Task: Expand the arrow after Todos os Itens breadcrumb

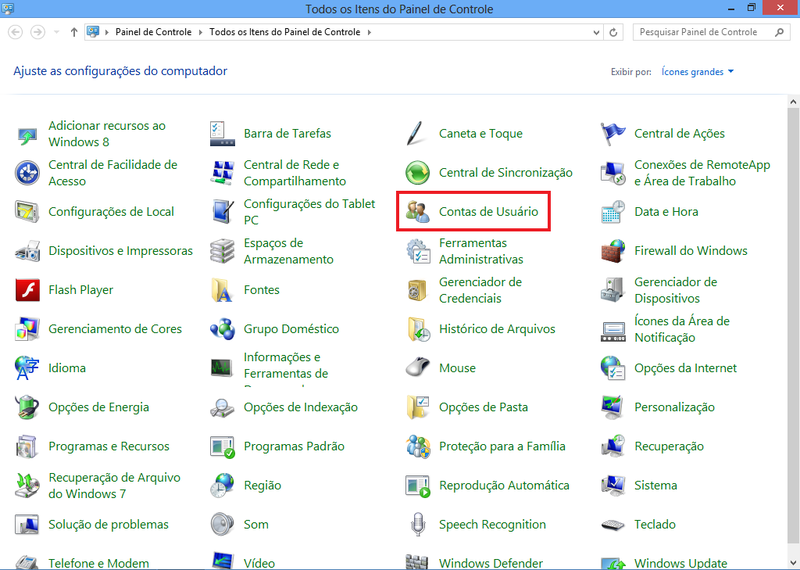Action: pyautogui.click(x=369, y=32)
